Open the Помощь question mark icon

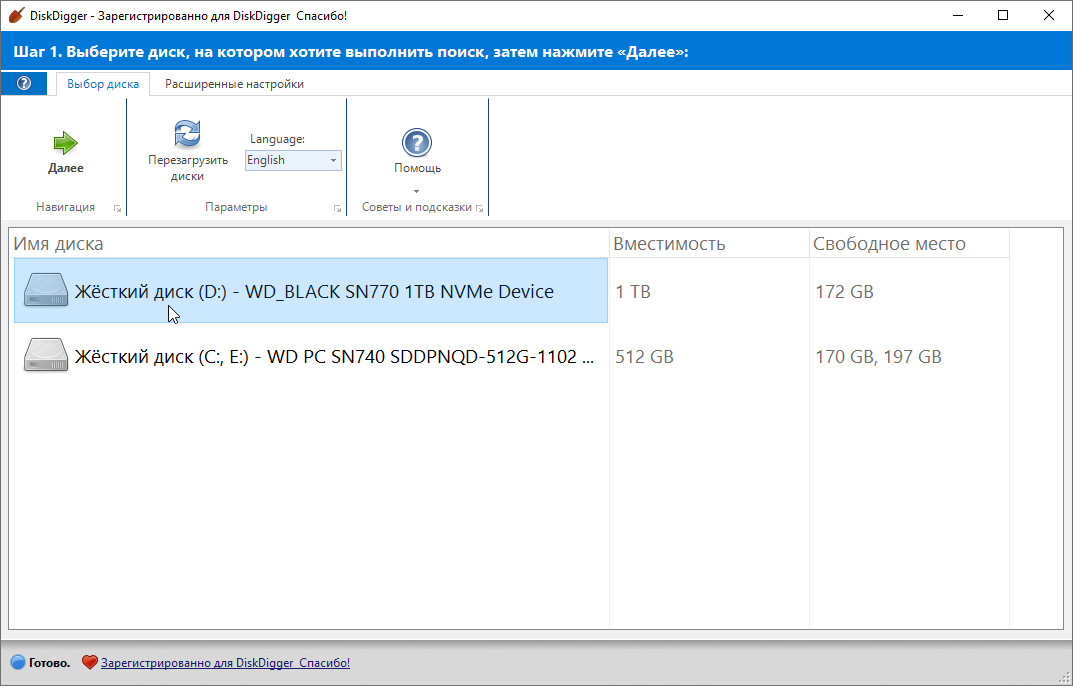417,142
